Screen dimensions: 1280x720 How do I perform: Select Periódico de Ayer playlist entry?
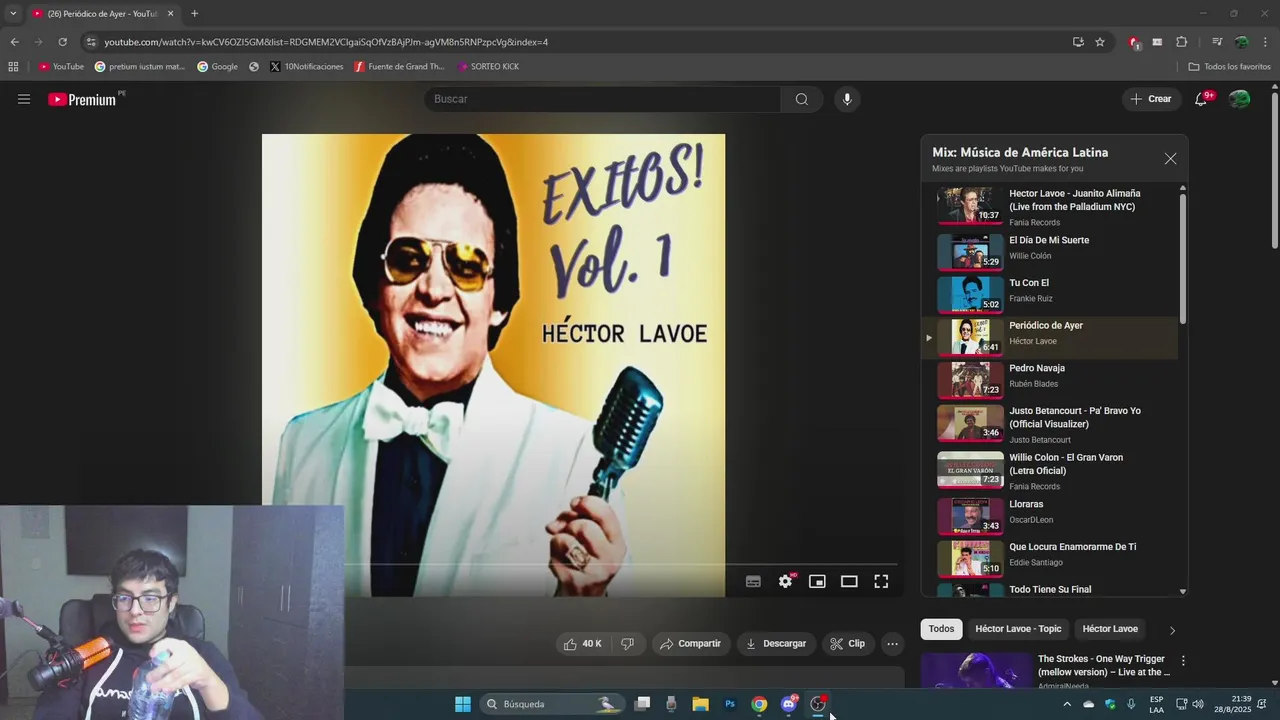pos(1050,337)
